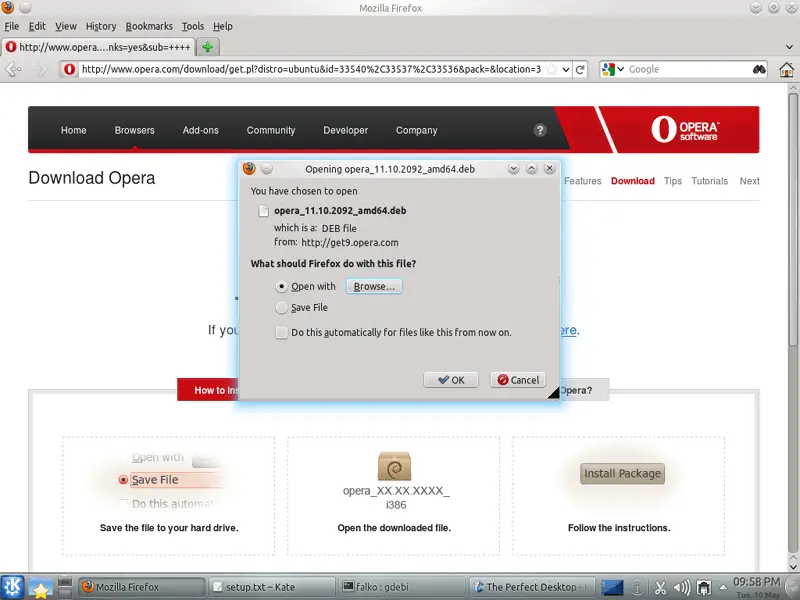800x600 pixels.
Task: Click the favorites star icon in taskbar
Action: [40, 588]
